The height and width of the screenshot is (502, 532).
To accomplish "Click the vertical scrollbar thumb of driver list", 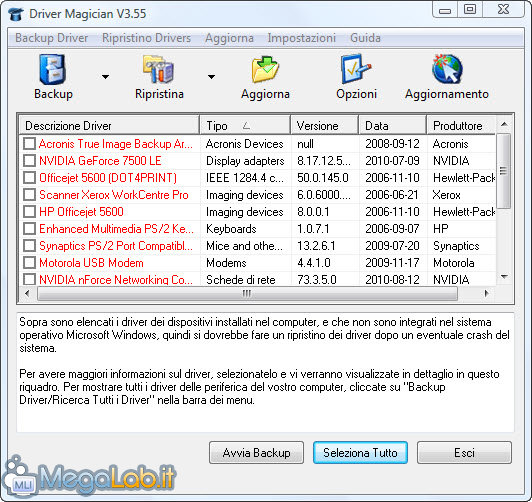I will [x=504, y=171].
